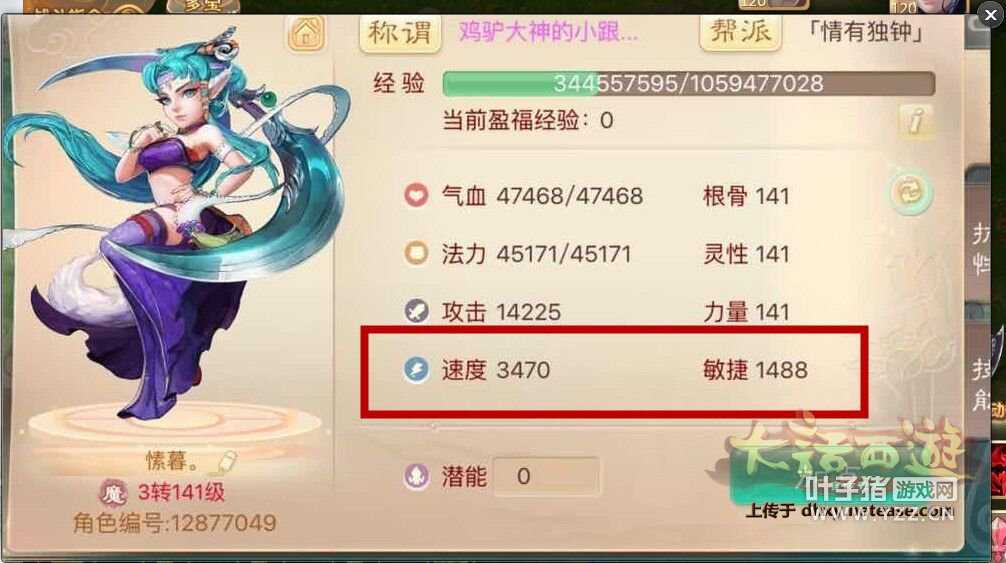Click the pencil edit icon beside name
The height and width of the screenshot is (563, 1006).
tap(226, 460)
